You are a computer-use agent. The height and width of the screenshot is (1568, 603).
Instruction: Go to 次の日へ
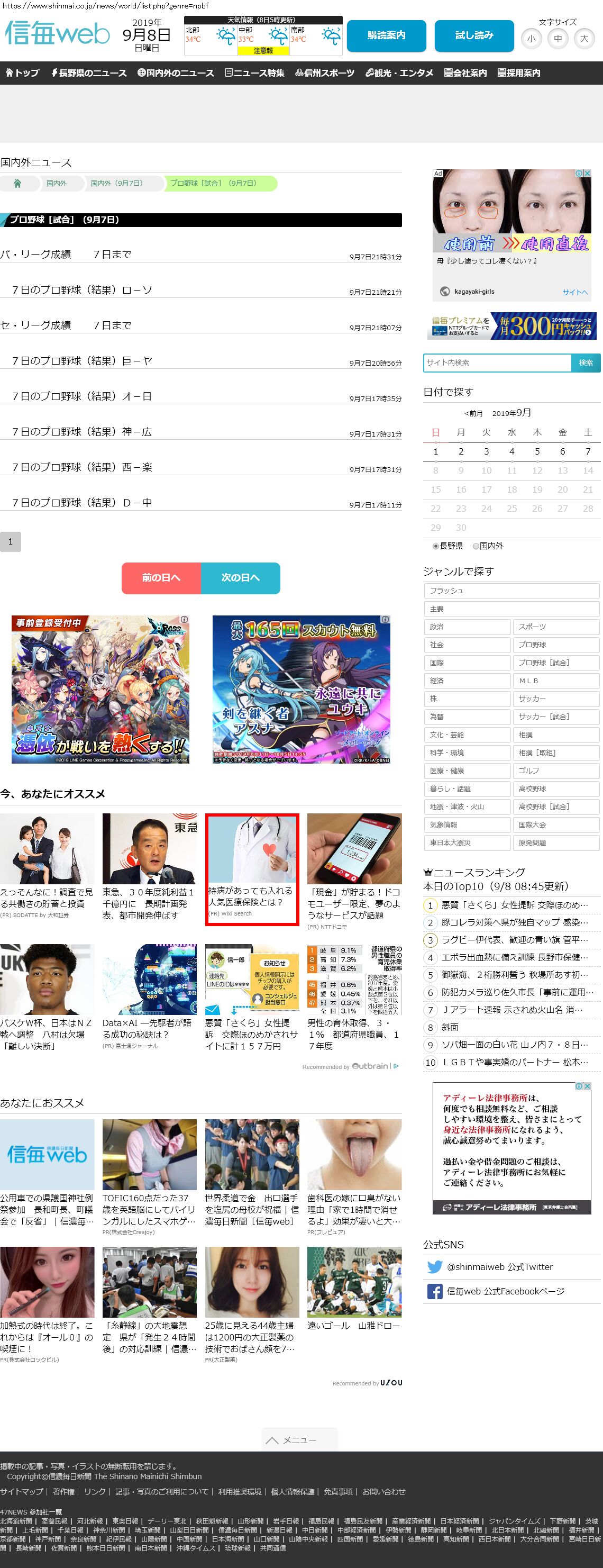[x=240, y=578]
